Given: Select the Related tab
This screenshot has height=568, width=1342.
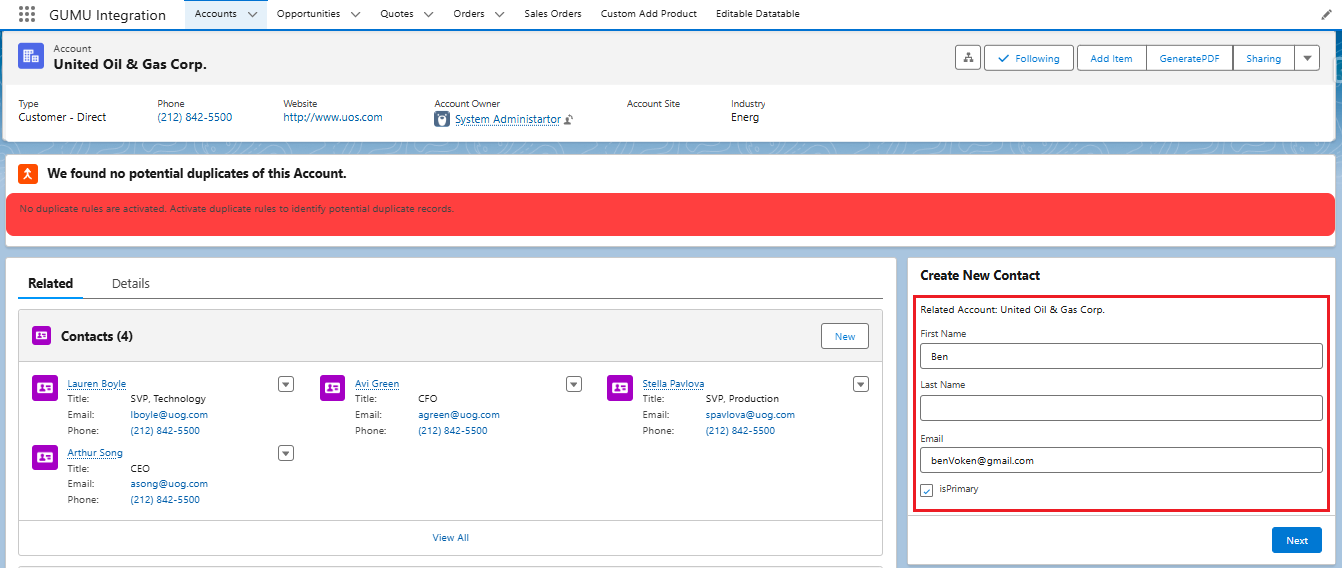Looking at the screenshot, I should tap(50, 283).
